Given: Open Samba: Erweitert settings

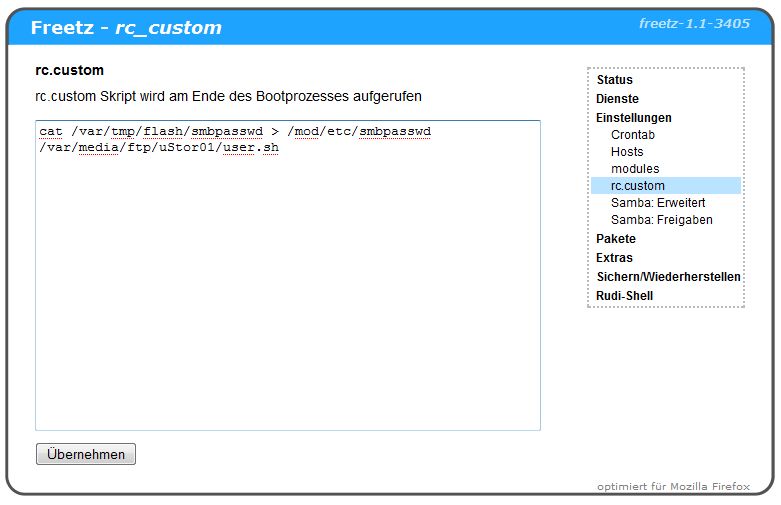Looking at the screenshot, I should point(657,203).
